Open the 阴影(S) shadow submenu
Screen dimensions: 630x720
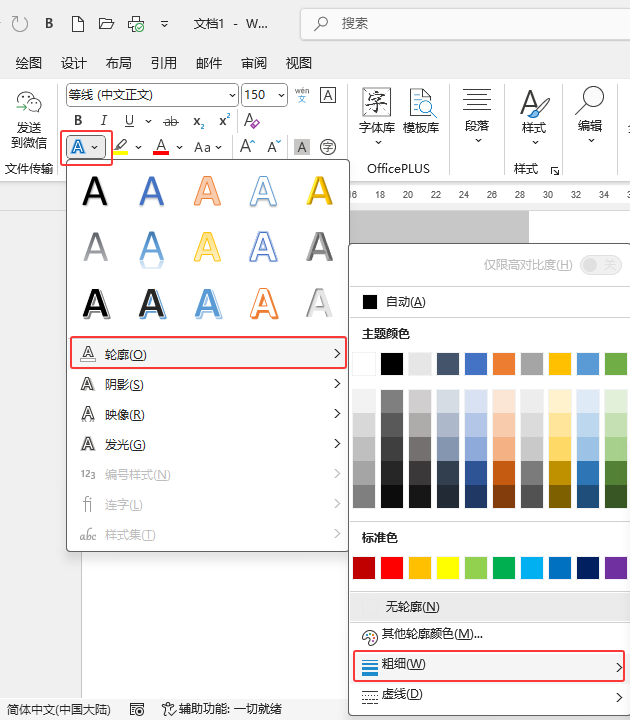point(208,384)
